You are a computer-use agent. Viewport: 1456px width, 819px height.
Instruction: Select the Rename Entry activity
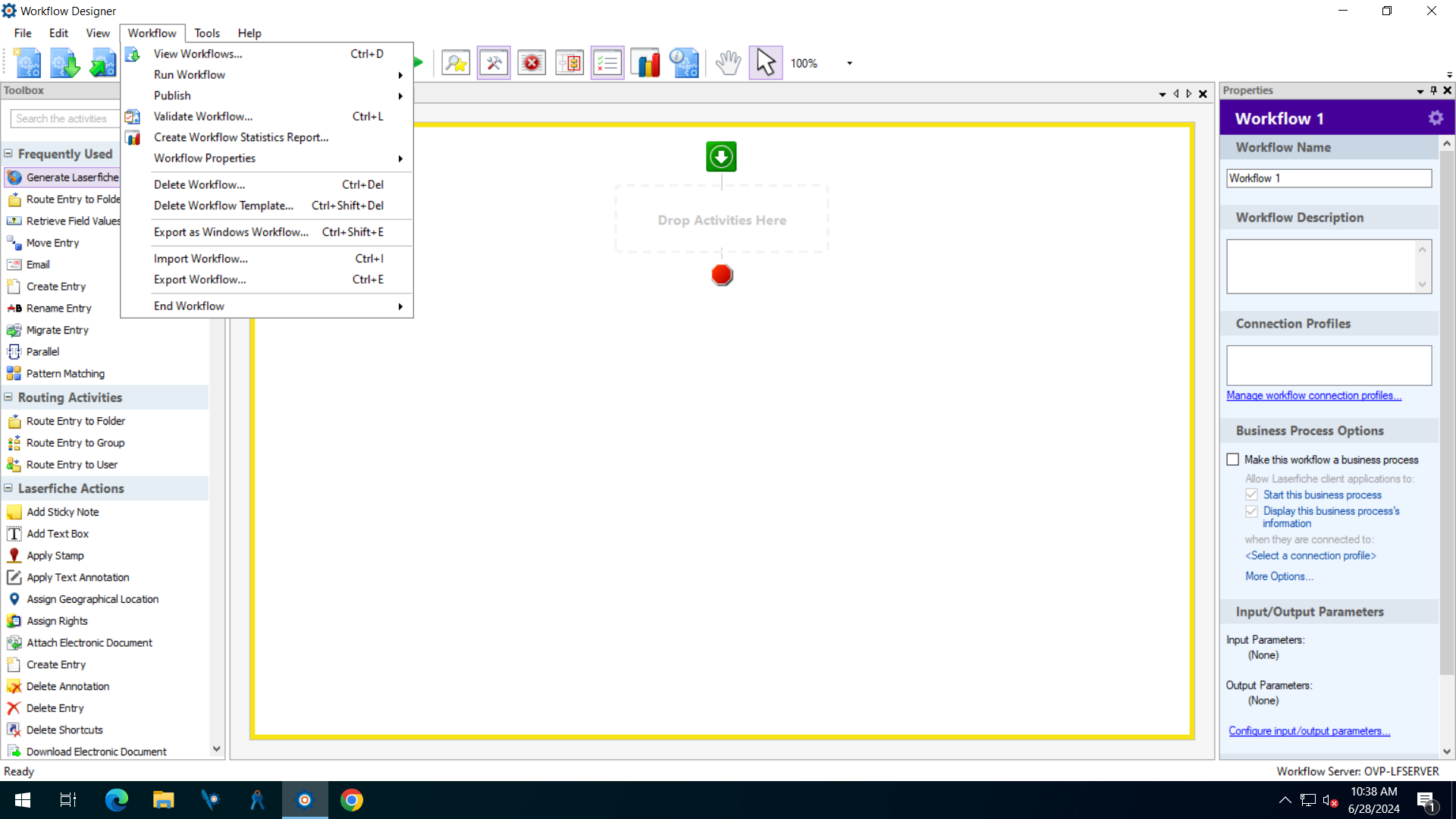click(x=58, y=309)
